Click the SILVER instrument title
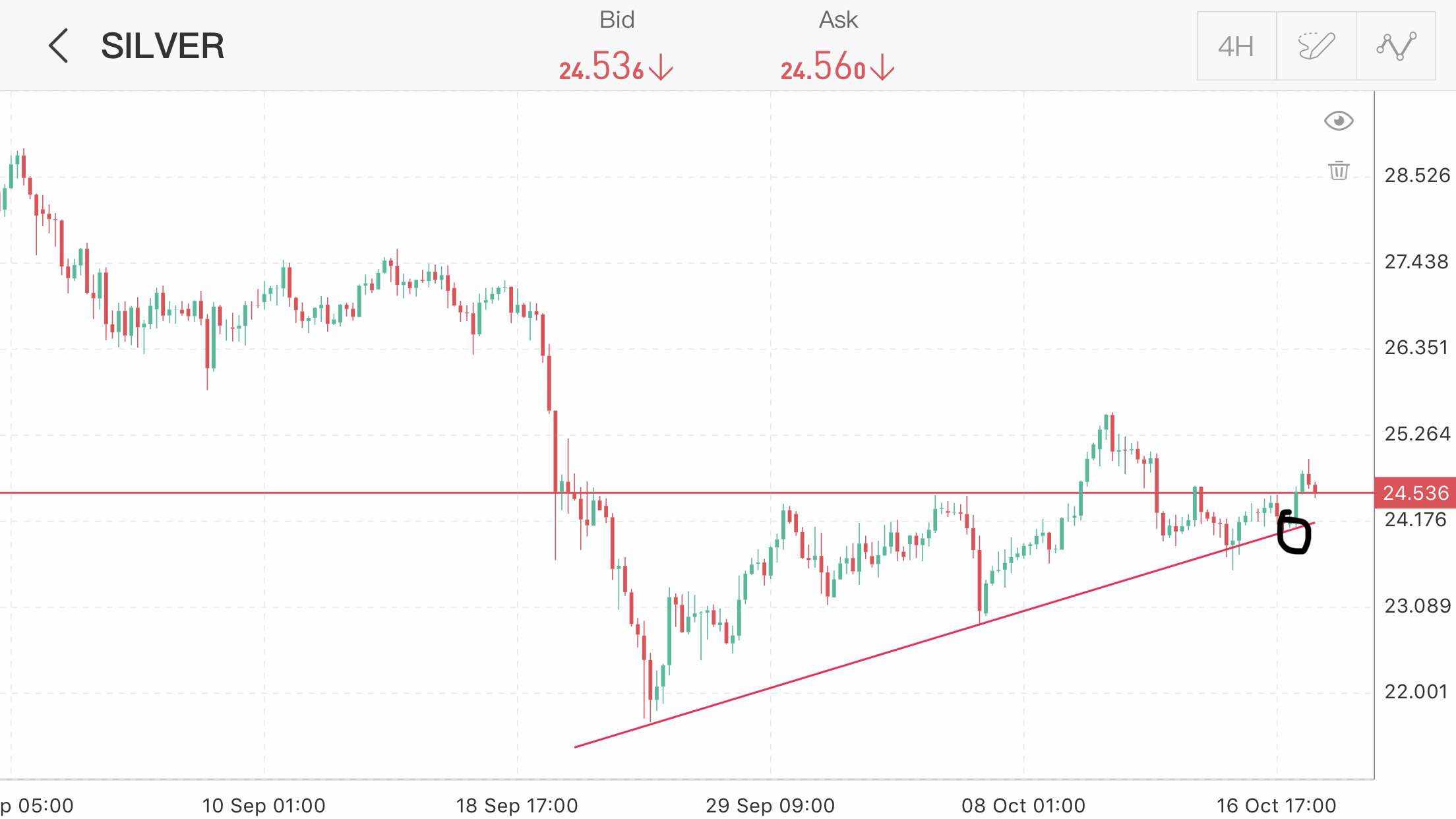This screenshot has height=819, width=1456. (162, 46)
